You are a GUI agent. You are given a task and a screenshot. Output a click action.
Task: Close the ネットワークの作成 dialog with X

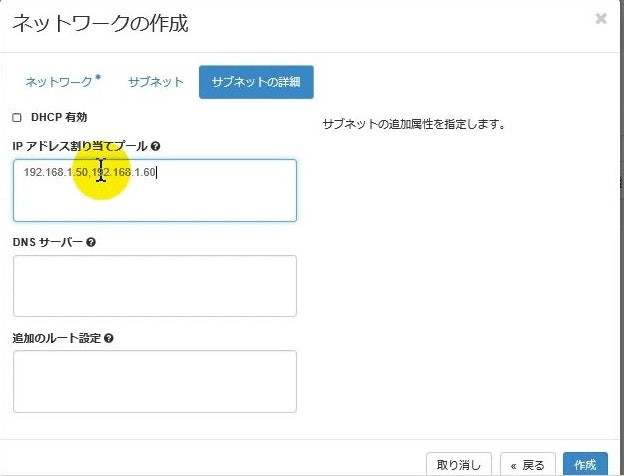(x=601, y=18)
